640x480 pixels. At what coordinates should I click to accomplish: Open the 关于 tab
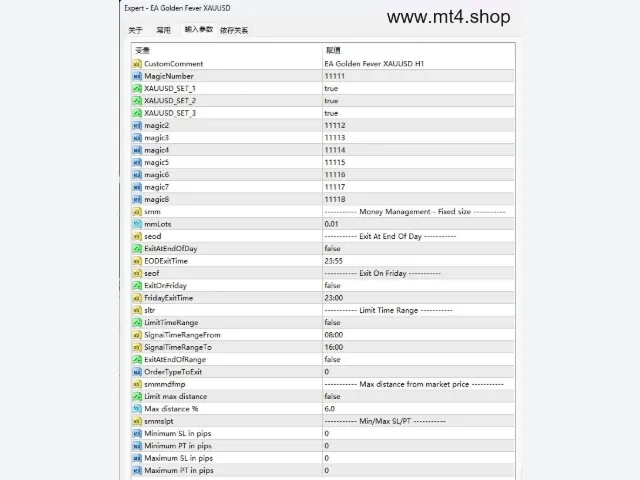click(135, 30)
